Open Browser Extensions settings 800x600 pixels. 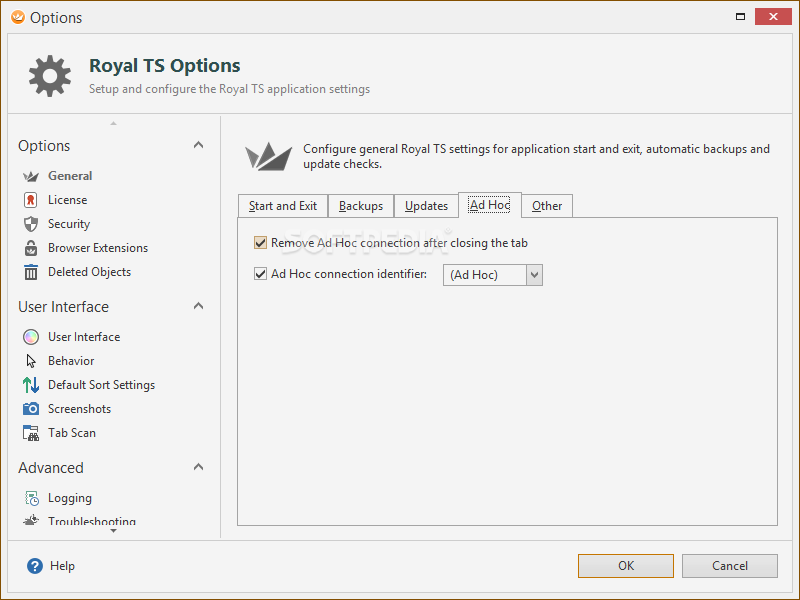[x=98, y=248]
